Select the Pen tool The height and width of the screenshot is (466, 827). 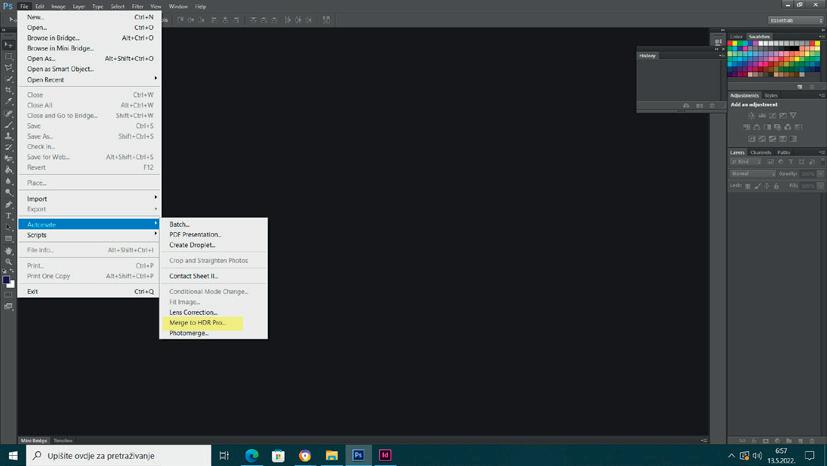(8, 204)
